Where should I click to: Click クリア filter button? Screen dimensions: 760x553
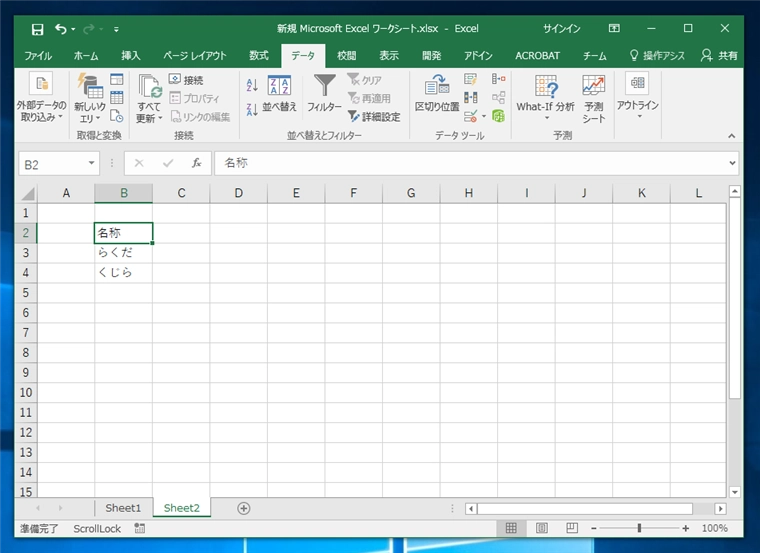click(x=365, y=80)
